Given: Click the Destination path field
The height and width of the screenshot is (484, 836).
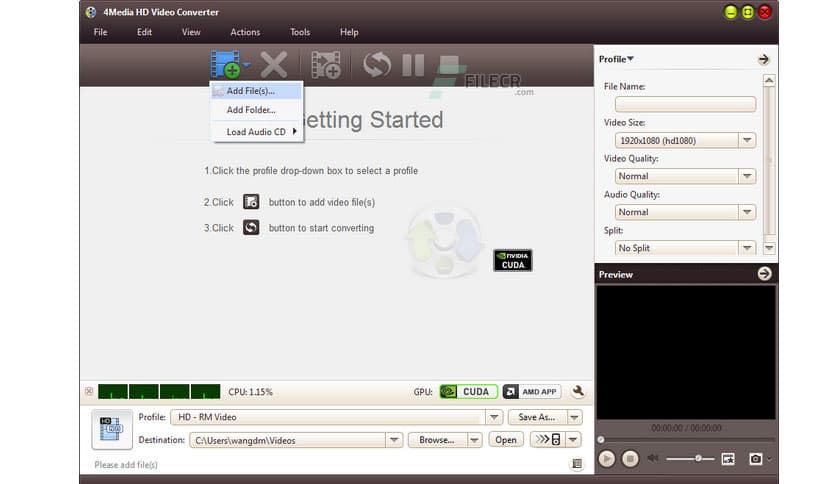Looking at the screenshot, I should (288, 440).
